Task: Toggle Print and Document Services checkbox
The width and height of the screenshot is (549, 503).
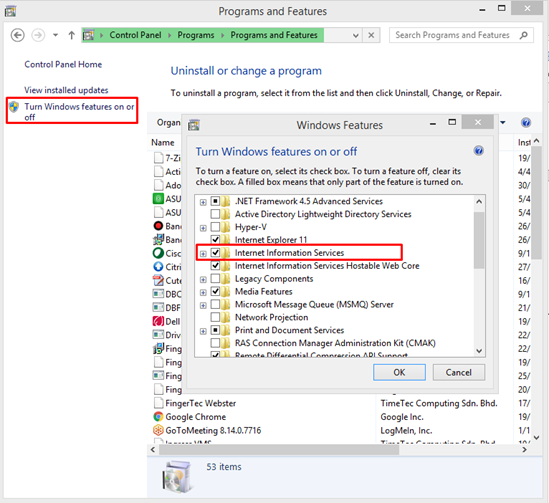Action: click(215, 330)
